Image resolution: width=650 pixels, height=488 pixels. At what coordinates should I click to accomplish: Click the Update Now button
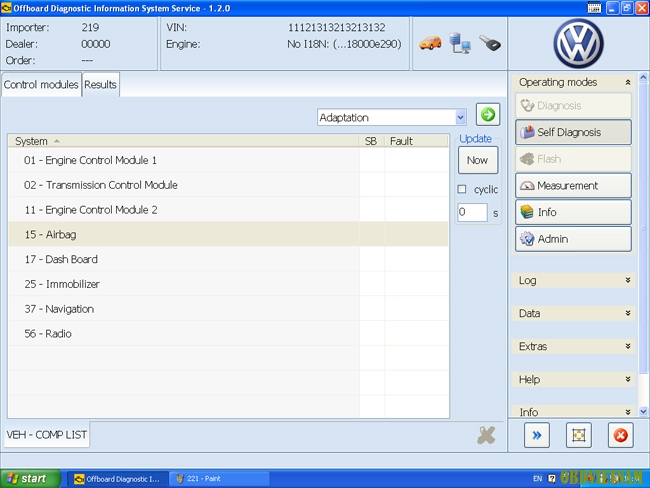click(x=478, y=160)
